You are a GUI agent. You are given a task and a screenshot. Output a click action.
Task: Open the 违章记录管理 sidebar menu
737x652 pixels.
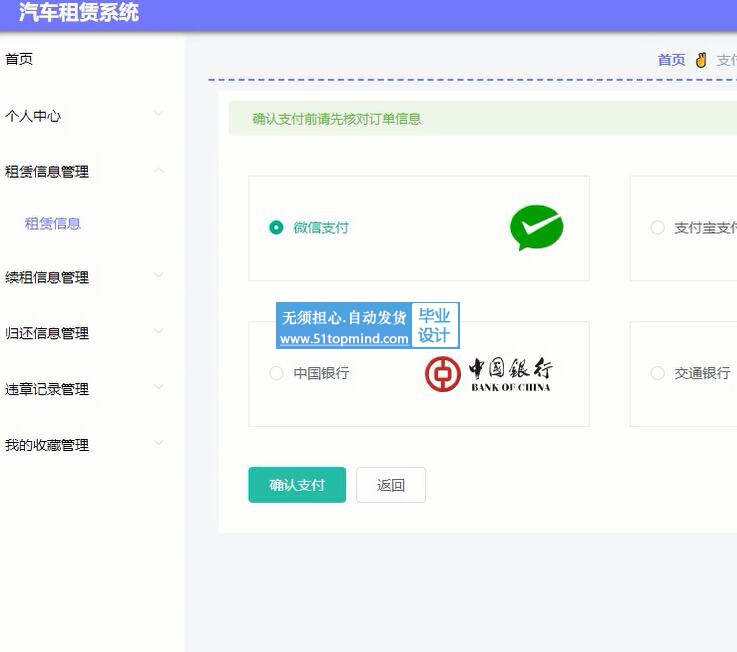(47, 389)
